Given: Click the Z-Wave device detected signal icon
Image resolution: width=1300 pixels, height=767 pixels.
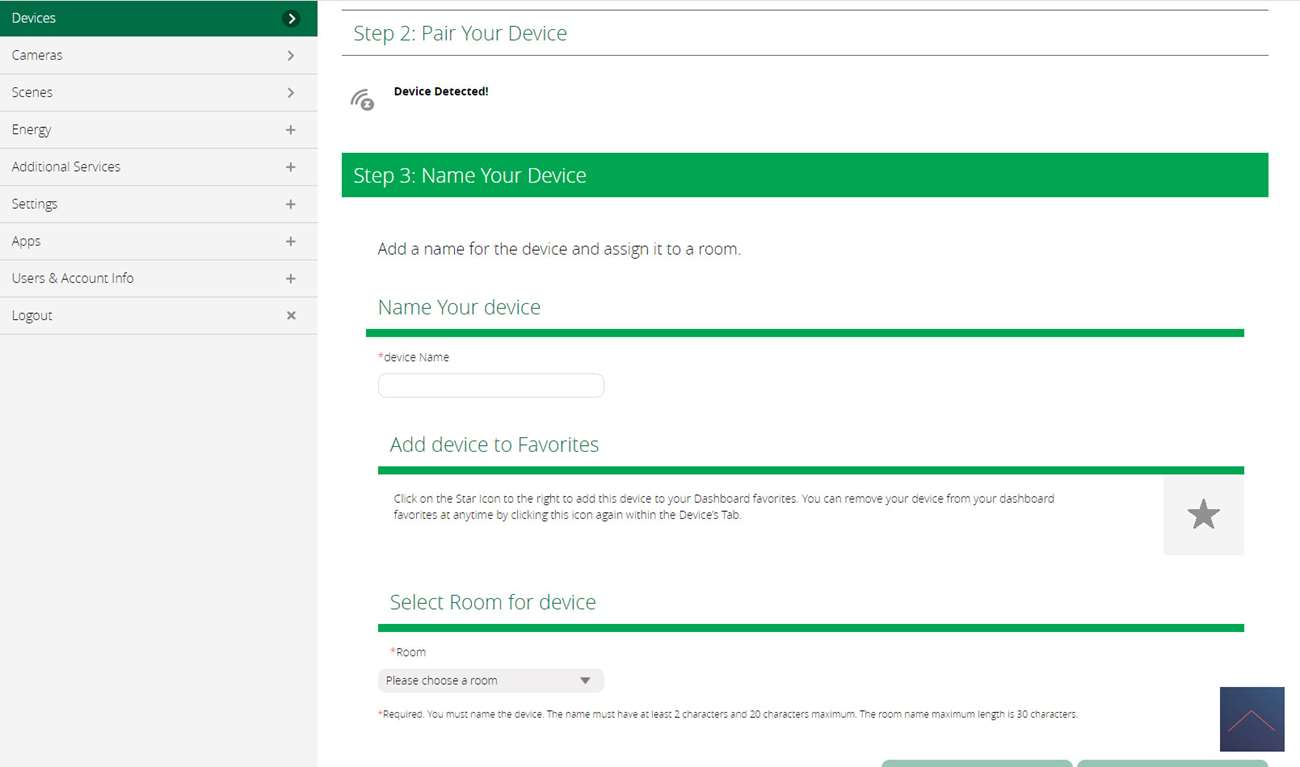Looking at the screenshot, I should coord(362,99).
